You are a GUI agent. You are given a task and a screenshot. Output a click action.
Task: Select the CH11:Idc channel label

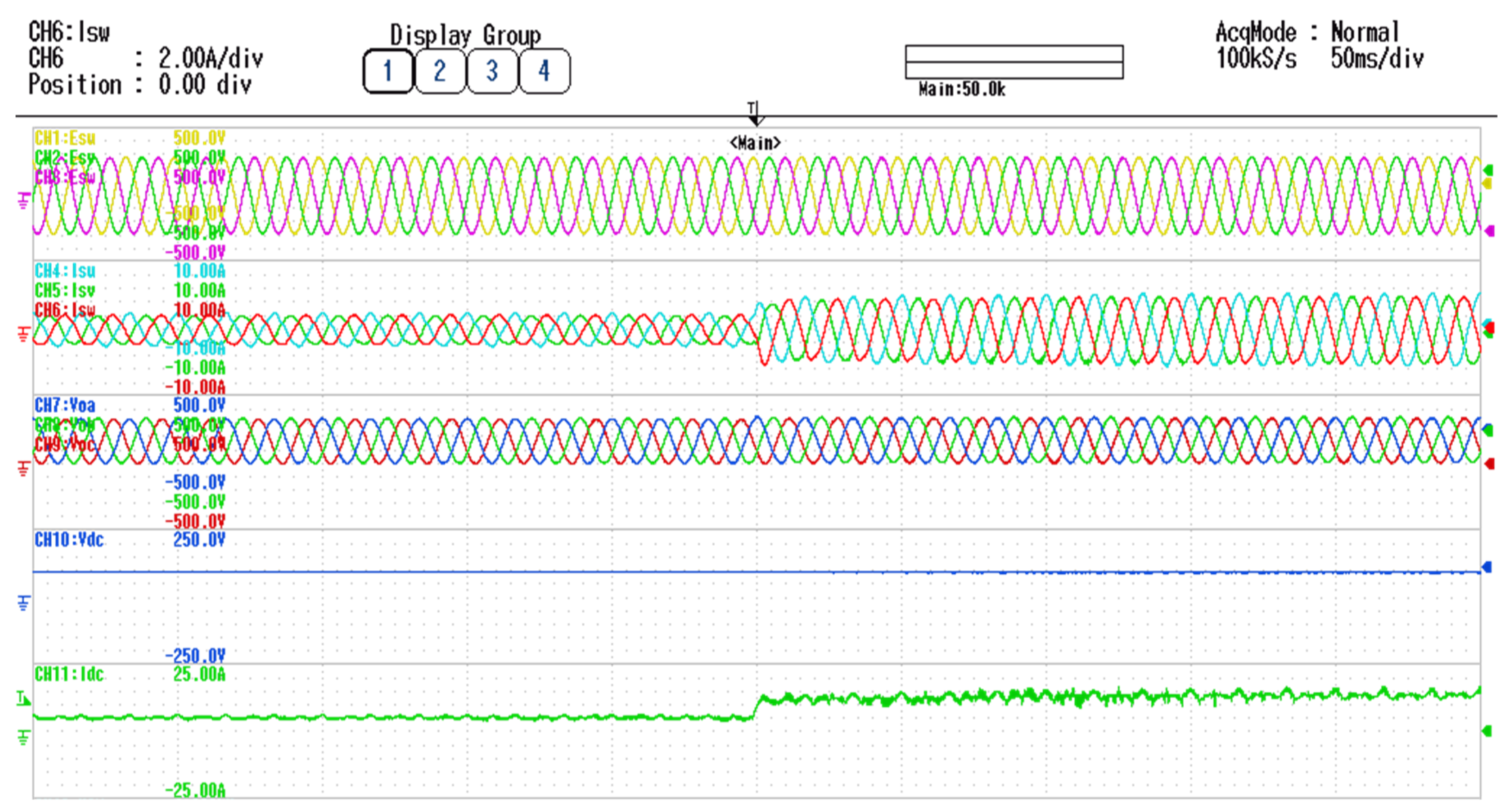[69, 674]
